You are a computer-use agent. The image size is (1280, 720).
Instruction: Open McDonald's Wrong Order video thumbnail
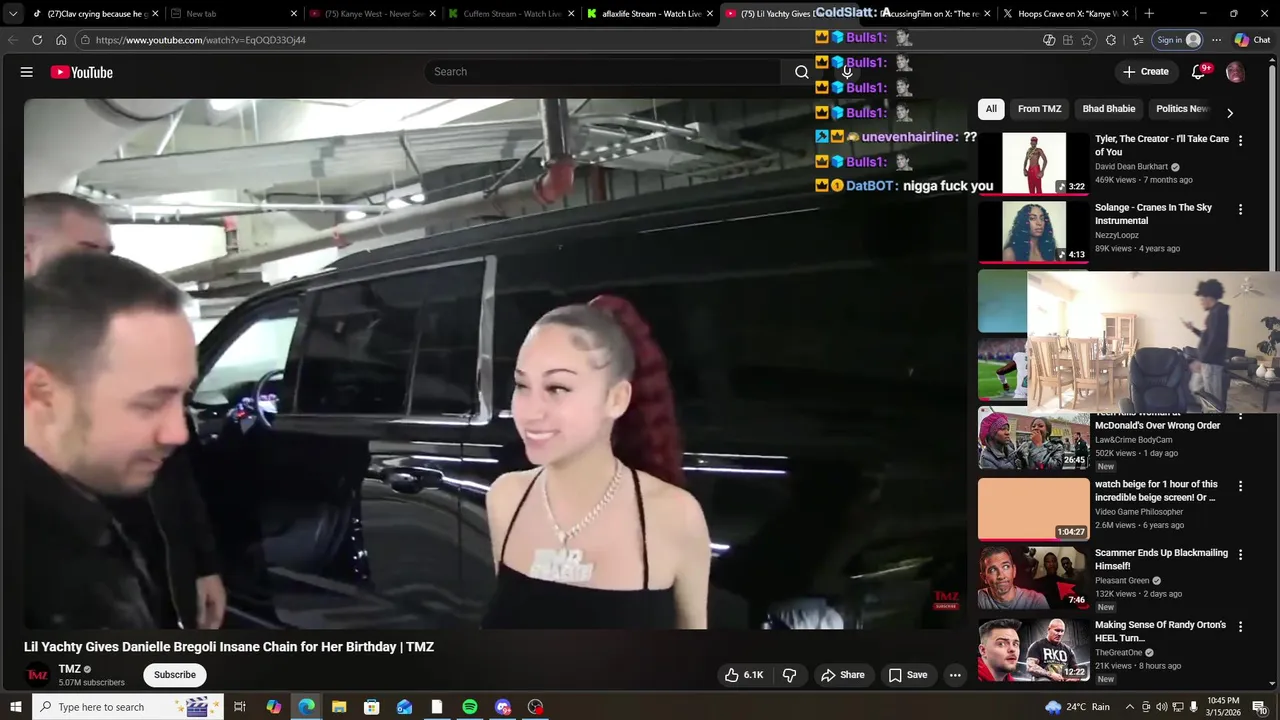point(1033,440)
